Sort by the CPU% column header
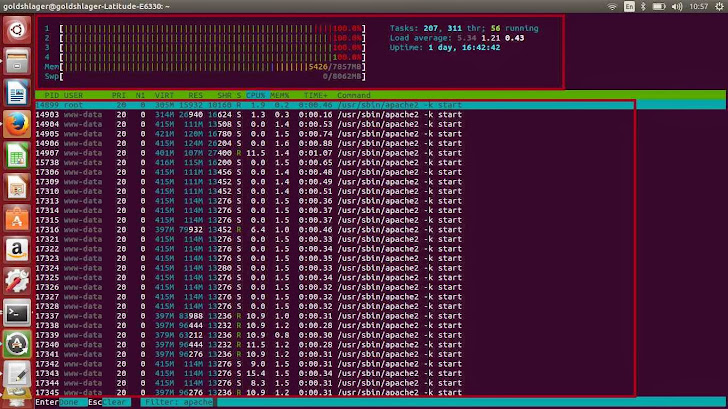The height and width of the screenshot is (409, 728). coord(256,95)
